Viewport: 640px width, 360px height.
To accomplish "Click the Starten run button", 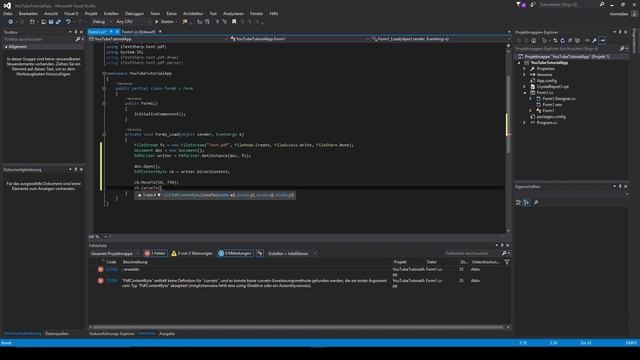I will 164,22.
